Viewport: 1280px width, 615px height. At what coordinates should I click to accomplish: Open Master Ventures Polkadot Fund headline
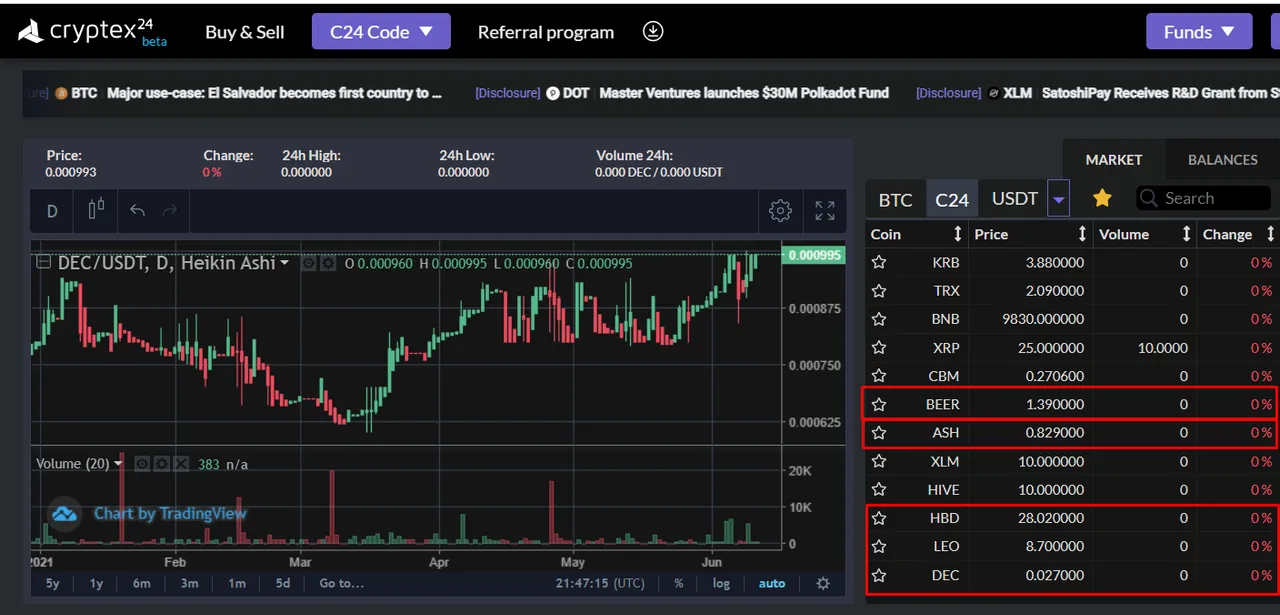tap(744, 93)
